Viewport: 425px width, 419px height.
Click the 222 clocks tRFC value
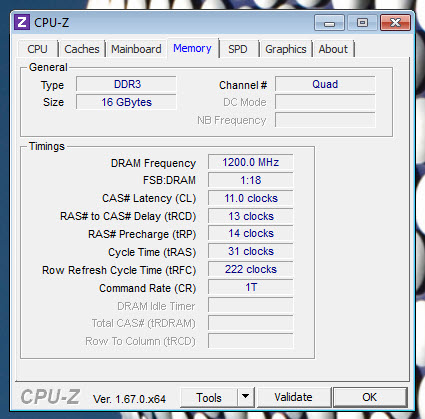tap(251, 269)
